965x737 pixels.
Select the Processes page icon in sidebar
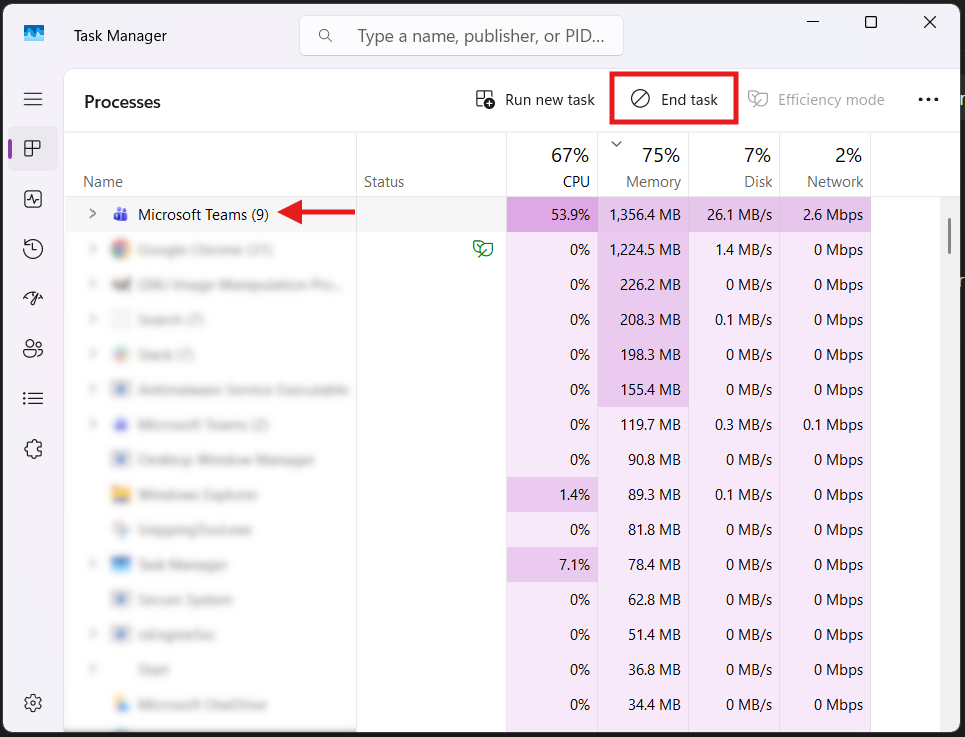click(x=33, y=149)
